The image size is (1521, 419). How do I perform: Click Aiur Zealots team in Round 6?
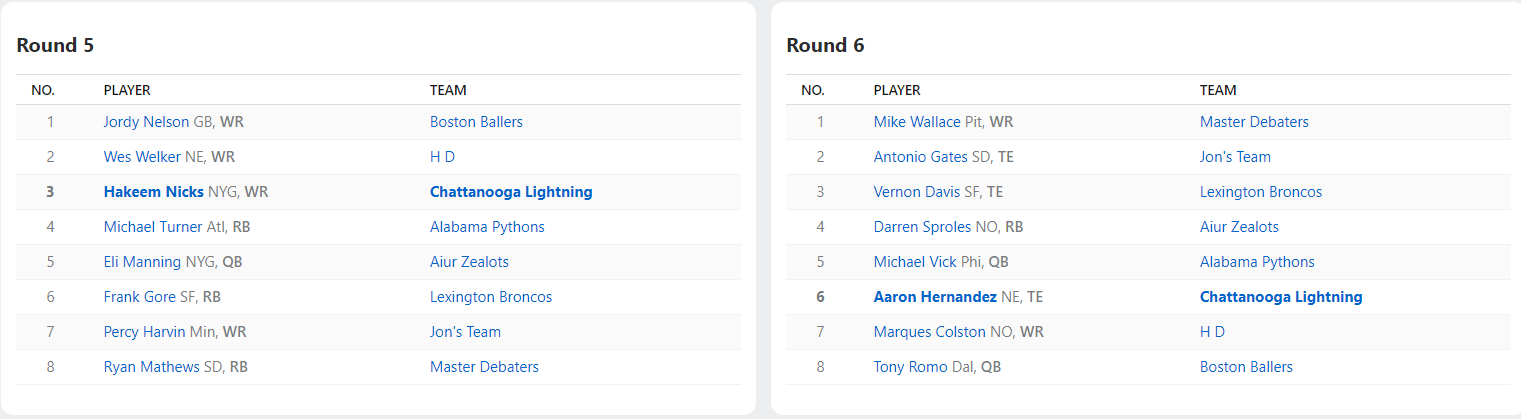[1239, 227]
